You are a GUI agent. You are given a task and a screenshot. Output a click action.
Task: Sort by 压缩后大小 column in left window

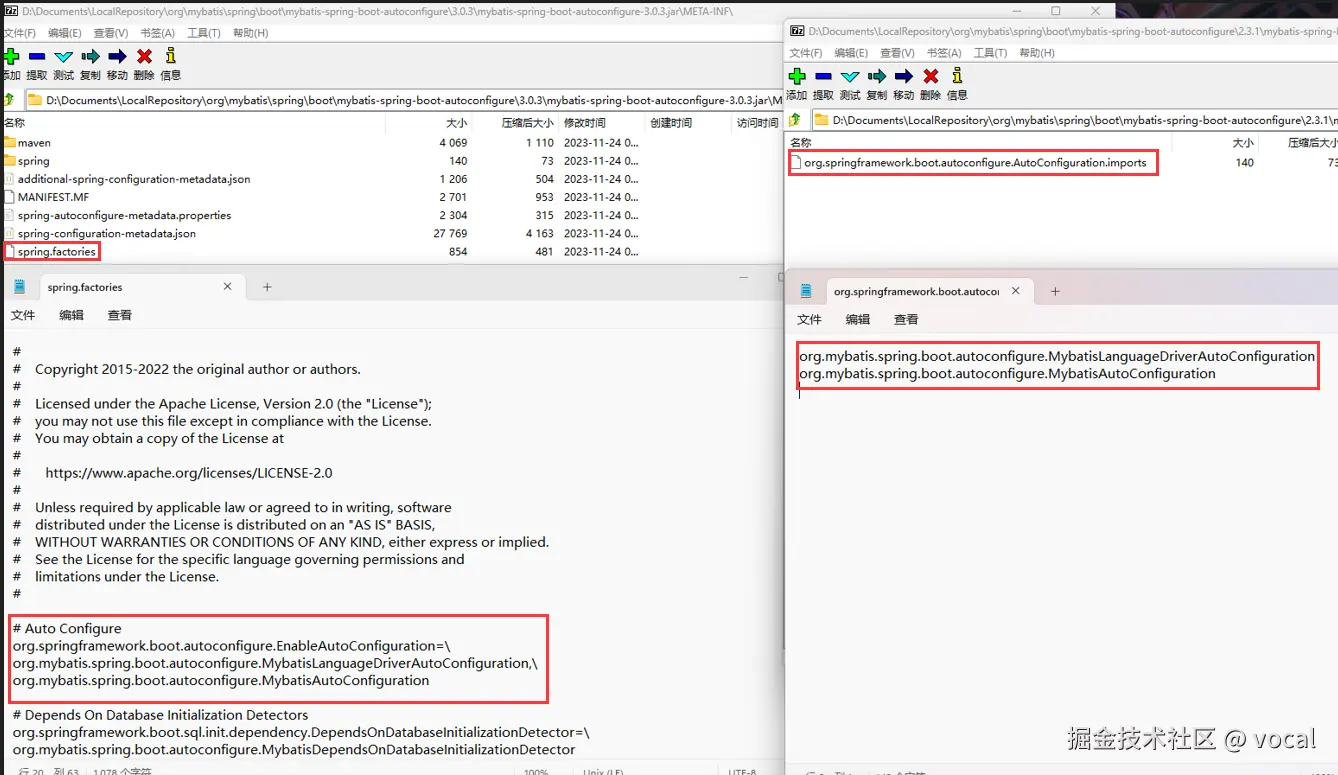(x=527, y=123)
